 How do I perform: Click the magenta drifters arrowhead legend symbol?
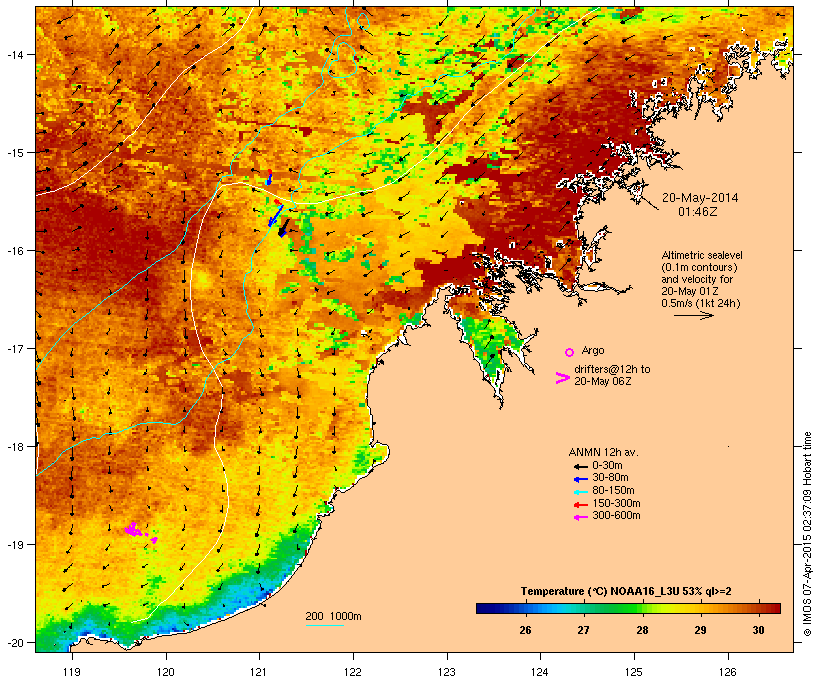(x=562, y=378)
